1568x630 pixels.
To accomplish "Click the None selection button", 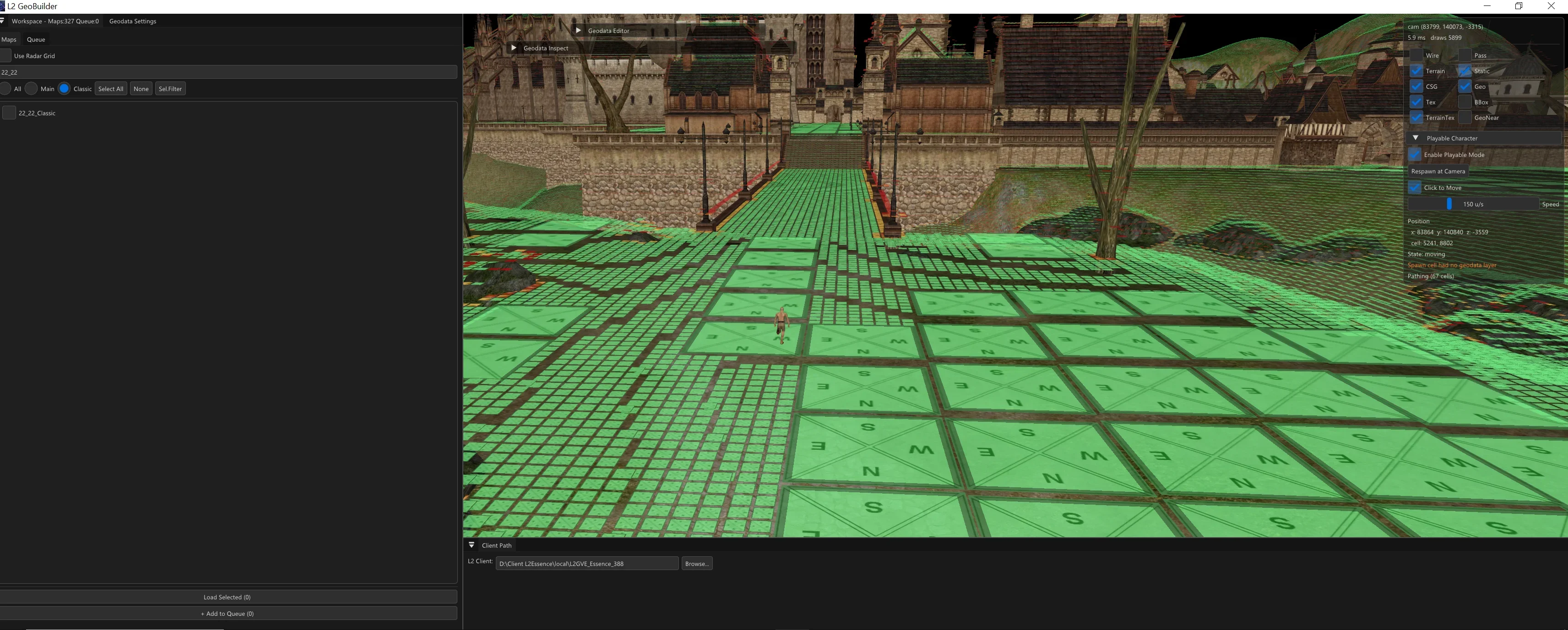I will [141, 89].
